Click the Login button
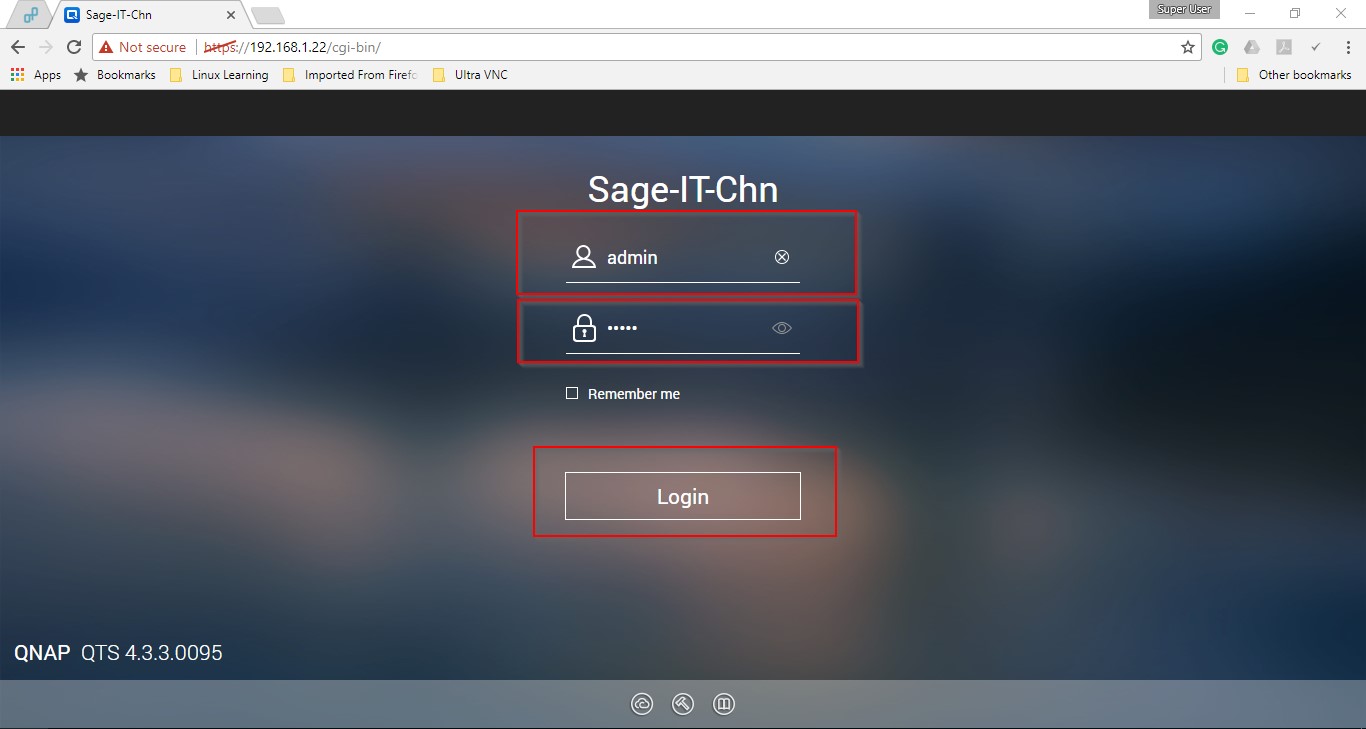1366x729 pixels. click(682, 496)
